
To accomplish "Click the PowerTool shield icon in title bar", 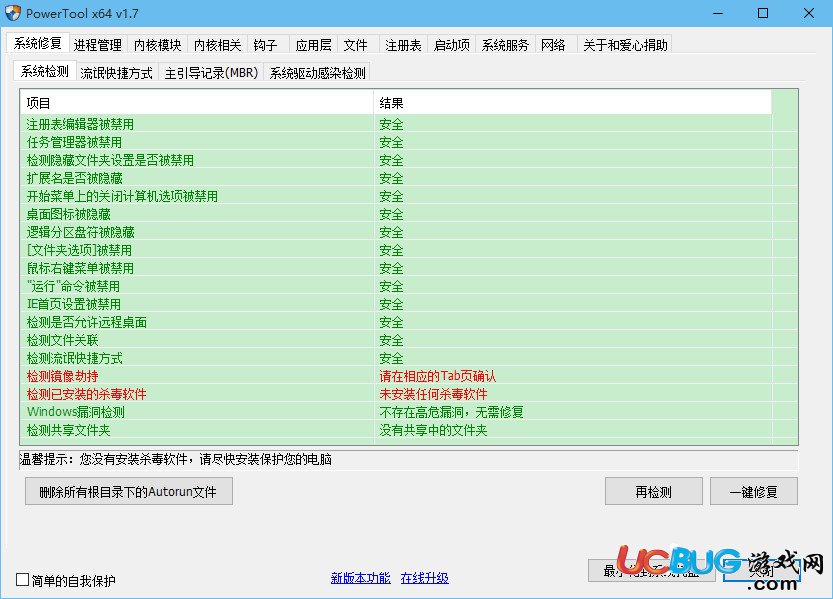I will pos(13,13).
